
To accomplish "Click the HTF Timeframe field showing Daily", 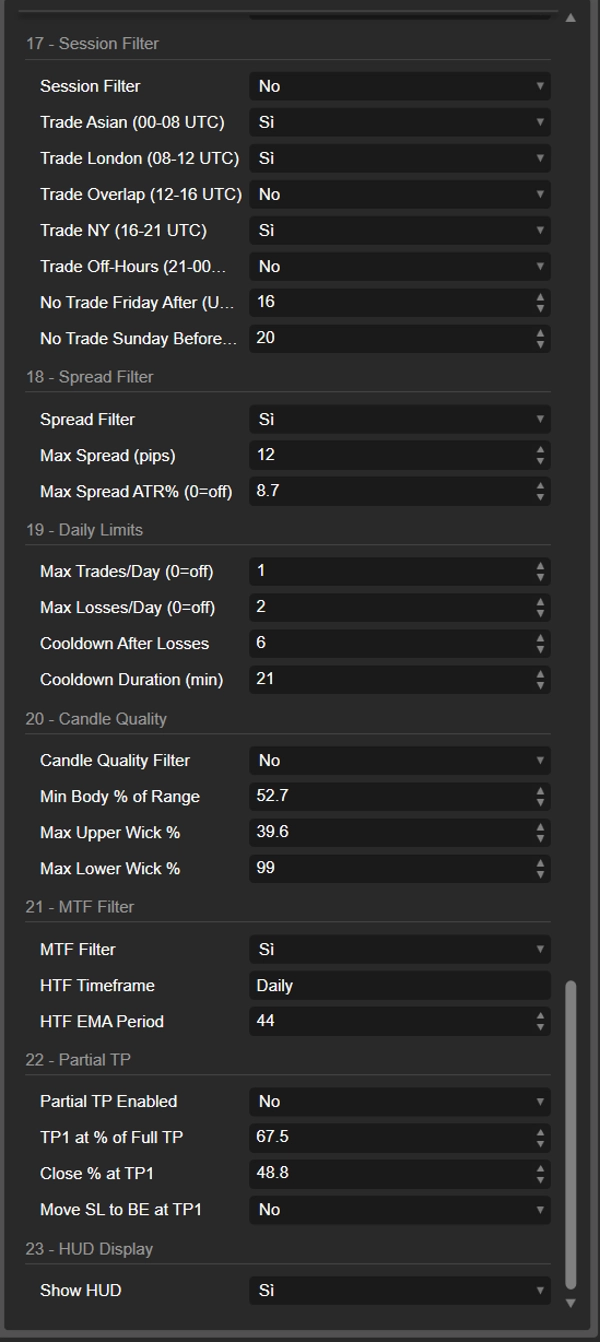I will click(399, 985).
